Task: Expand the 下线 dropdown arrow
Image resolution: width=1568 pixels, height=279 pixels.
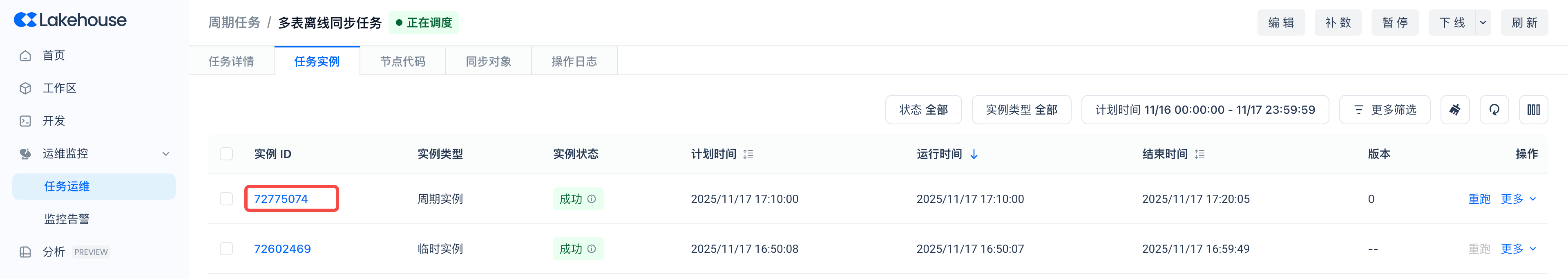Action: [x=1483, y=22]
